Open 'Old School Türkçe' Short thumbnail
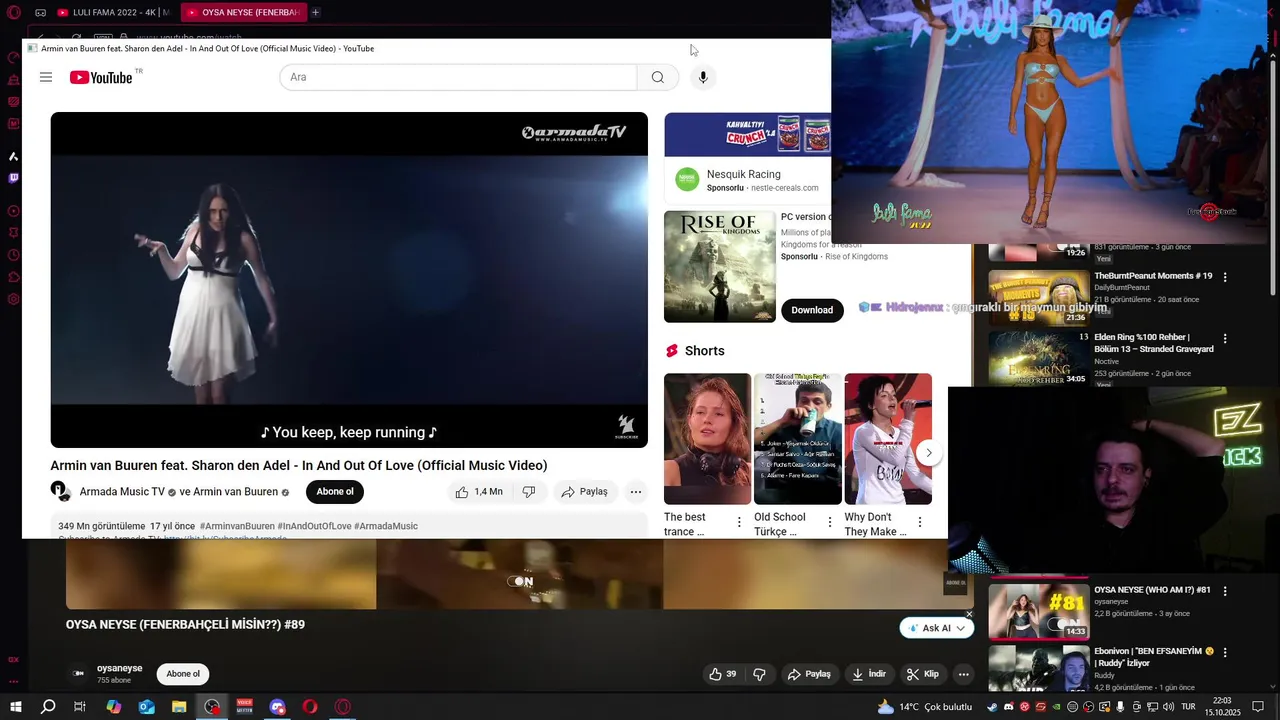Viewport: 1280px width, 720px height. point(798,439)
